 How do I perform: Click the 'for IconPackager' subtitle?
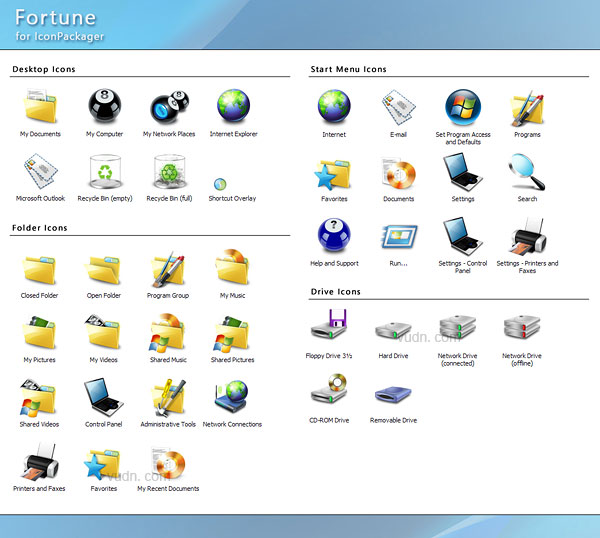(60, 36)
